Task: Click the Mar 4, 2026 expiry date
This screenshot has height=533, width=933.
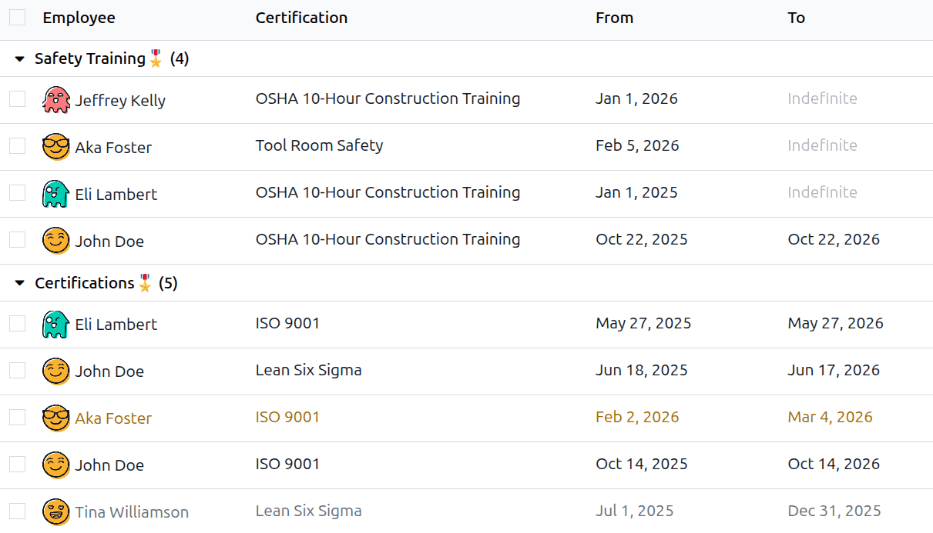Action: [x=830, y=417]
